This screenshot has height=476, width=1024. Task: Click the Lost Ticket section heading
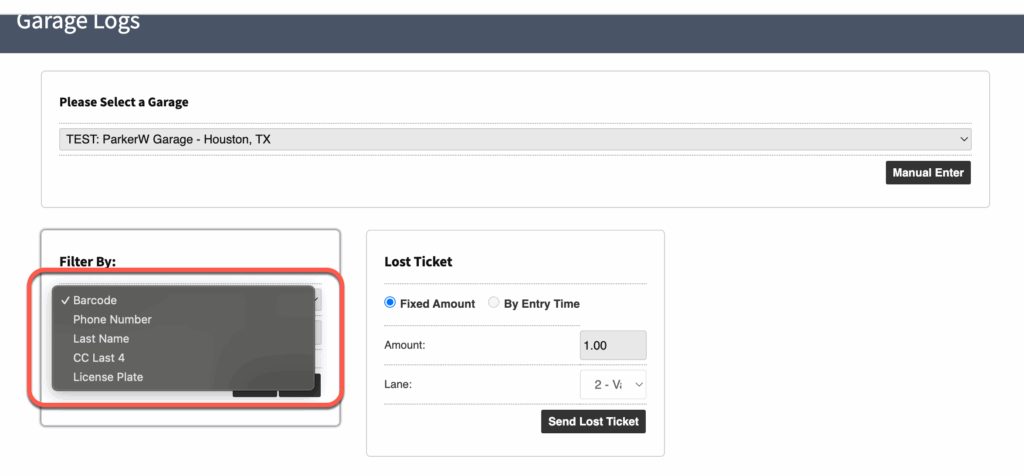click(418, 262)
